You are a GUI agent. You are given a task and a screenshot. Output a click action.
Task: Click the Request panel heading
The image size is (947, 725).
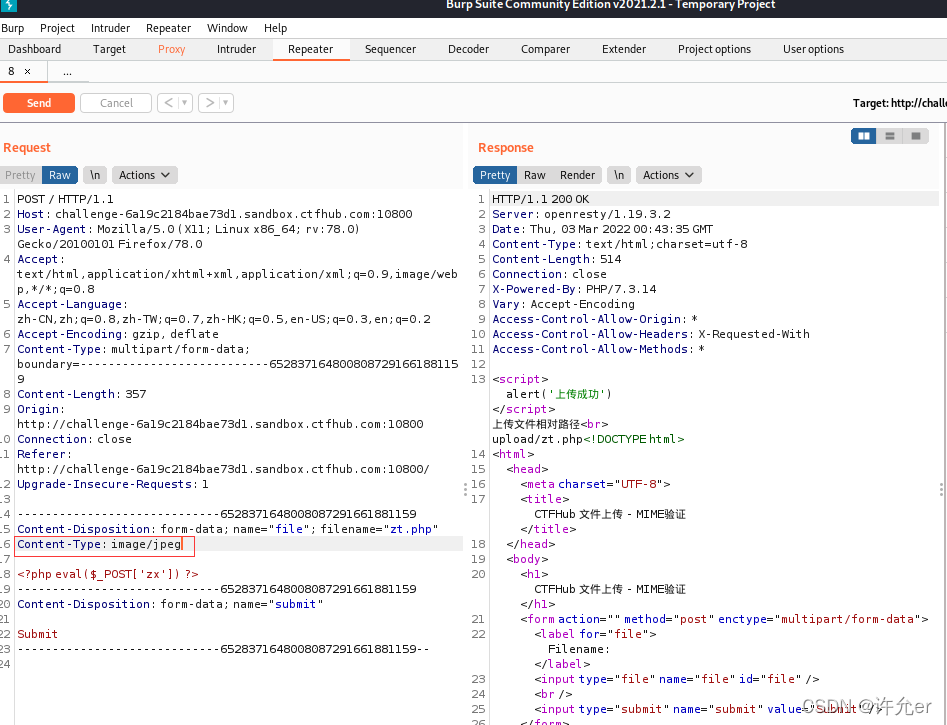click(27, 148)
